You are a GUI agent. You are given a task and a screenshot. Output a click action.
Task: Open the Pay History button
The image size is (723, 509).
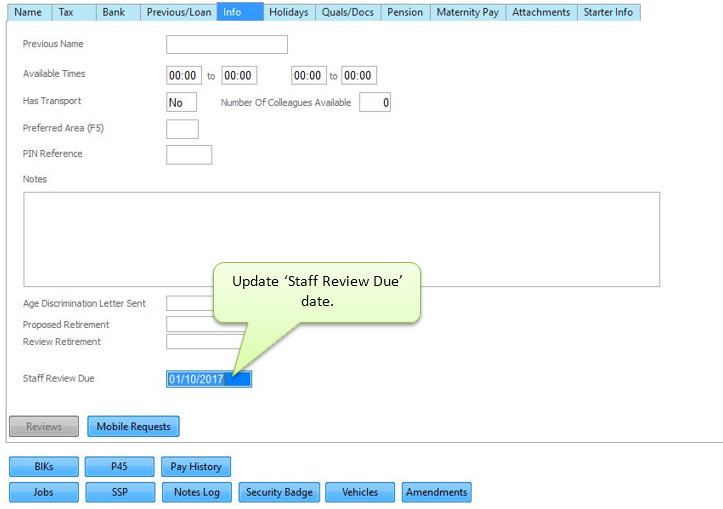coord(196,466)
